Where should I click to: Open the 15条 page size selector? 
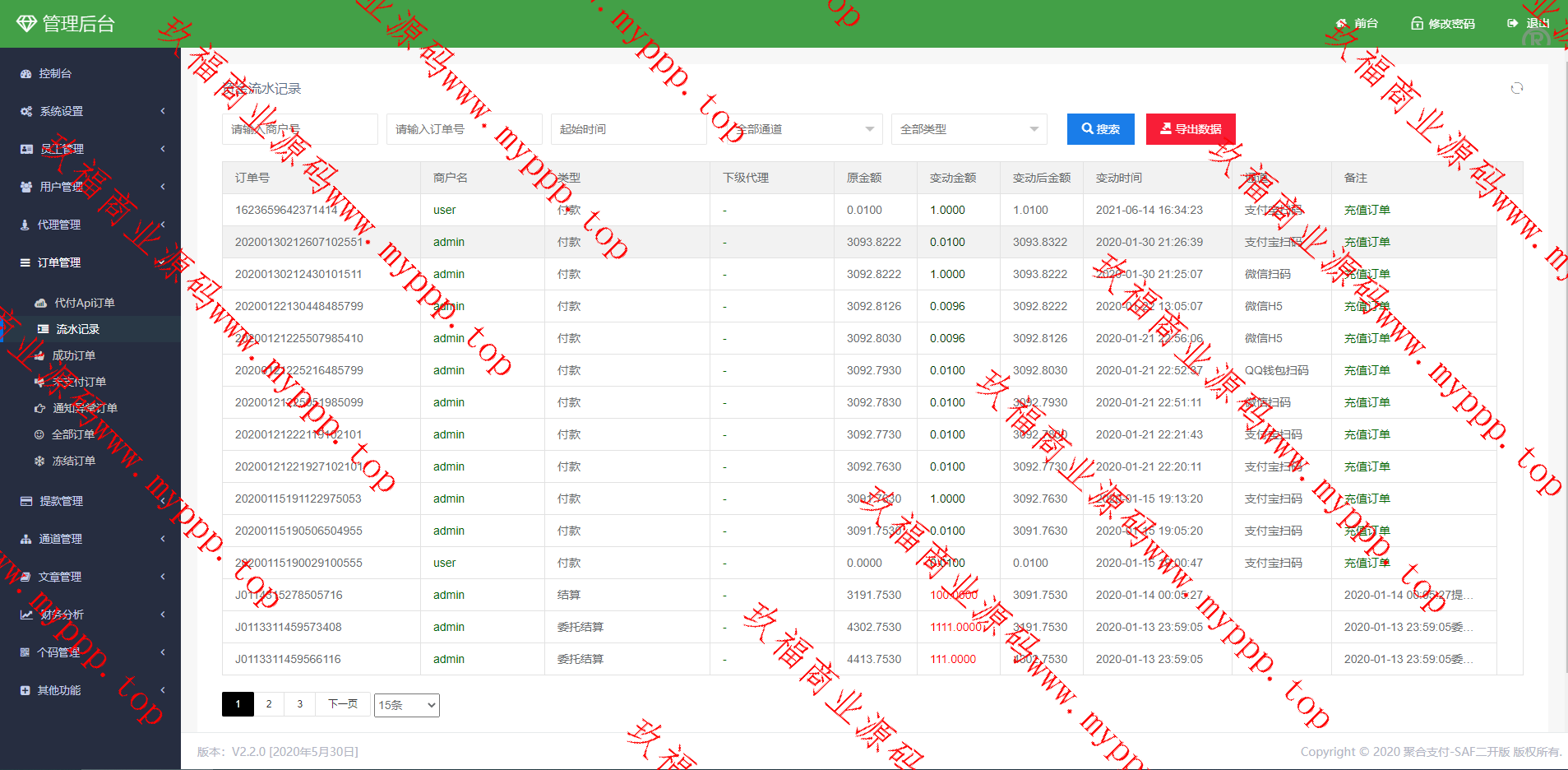(x=406, y=705)
